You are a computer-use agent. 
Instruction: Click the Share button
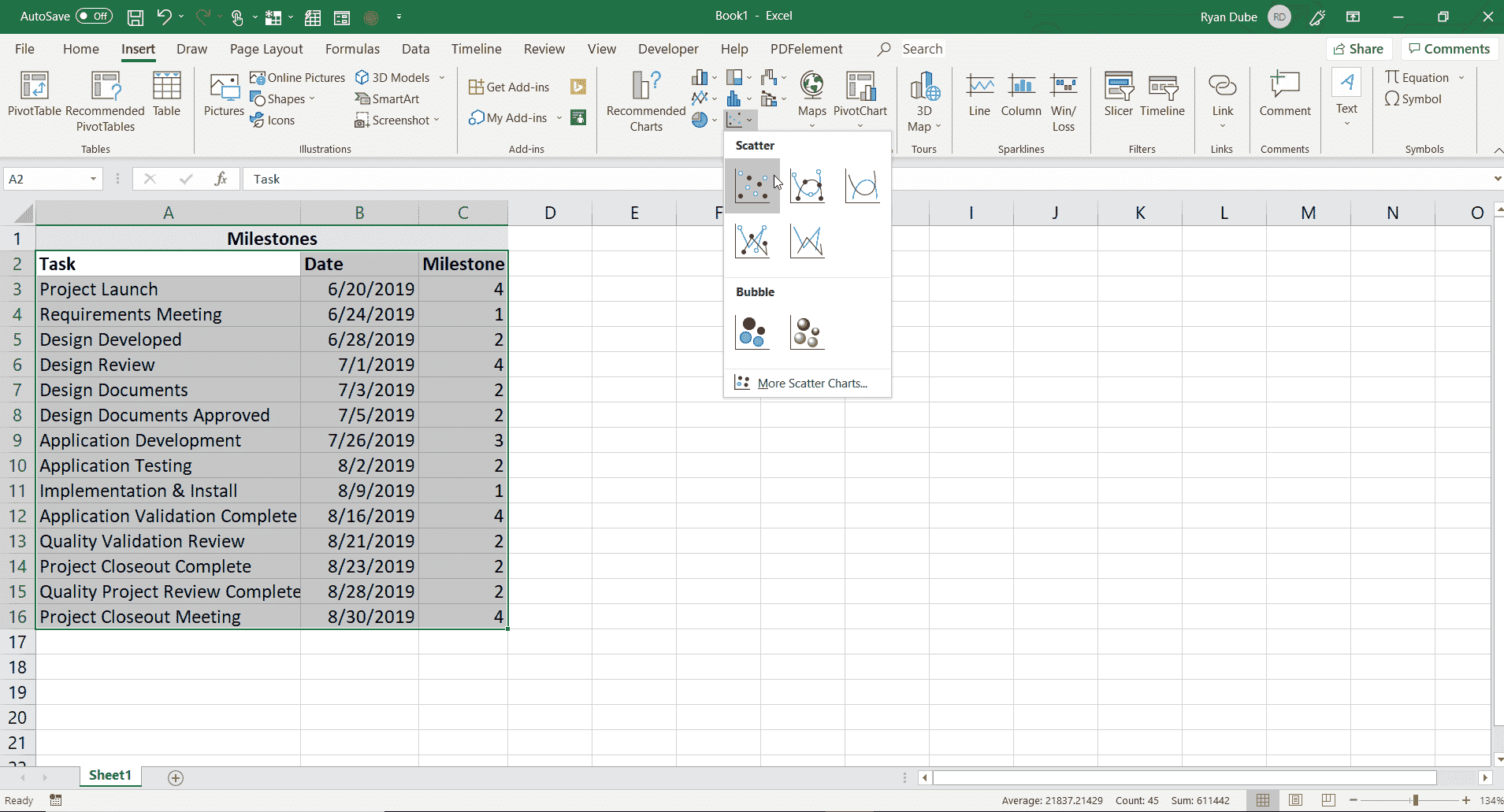point(1358,49)
